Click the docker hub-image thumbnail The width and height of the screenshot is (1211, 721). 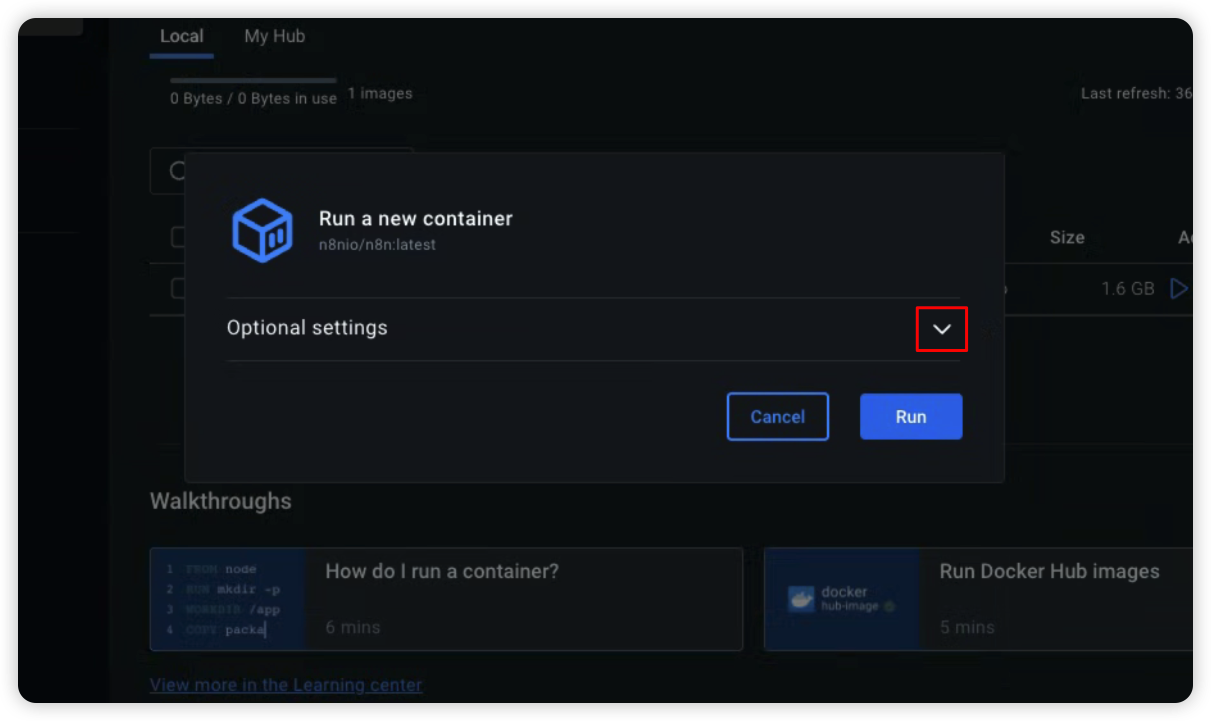coord(842,599)
